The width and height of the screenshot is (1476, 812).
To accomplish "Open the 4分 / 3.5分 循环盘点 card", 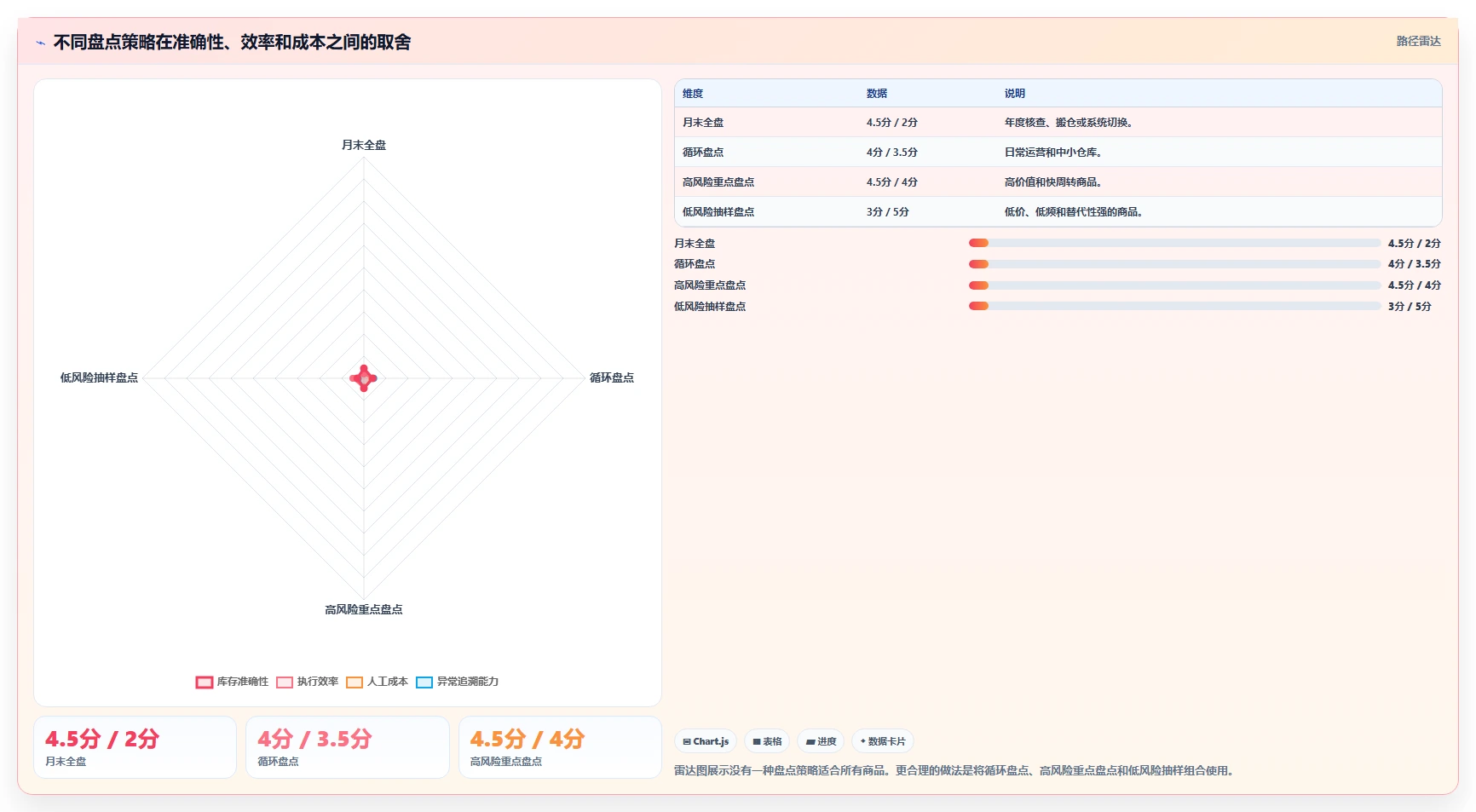I will [348, 747].
